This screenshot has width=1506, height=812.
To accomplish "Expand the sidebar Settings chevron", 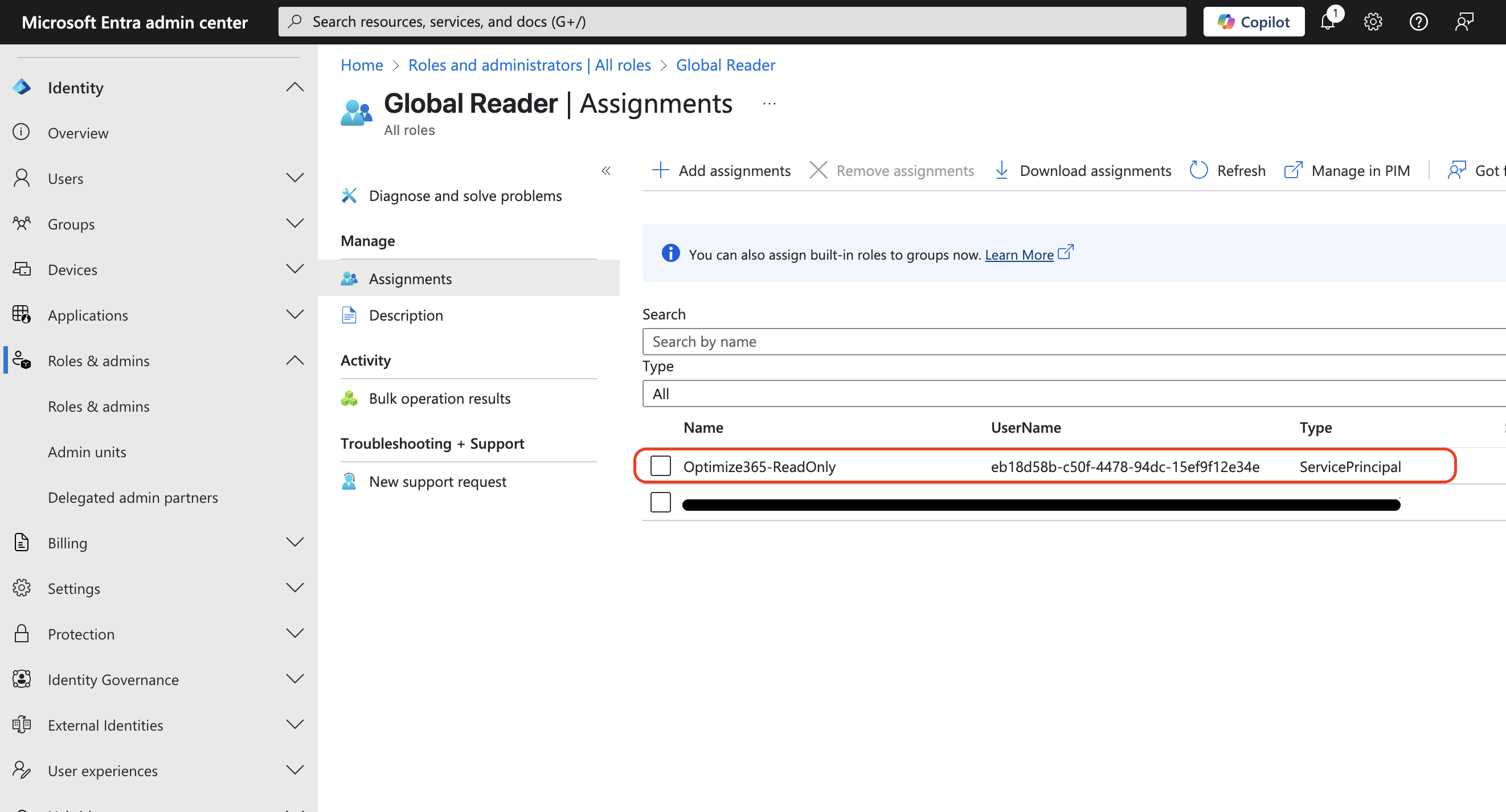I will (x=295, y=588).
